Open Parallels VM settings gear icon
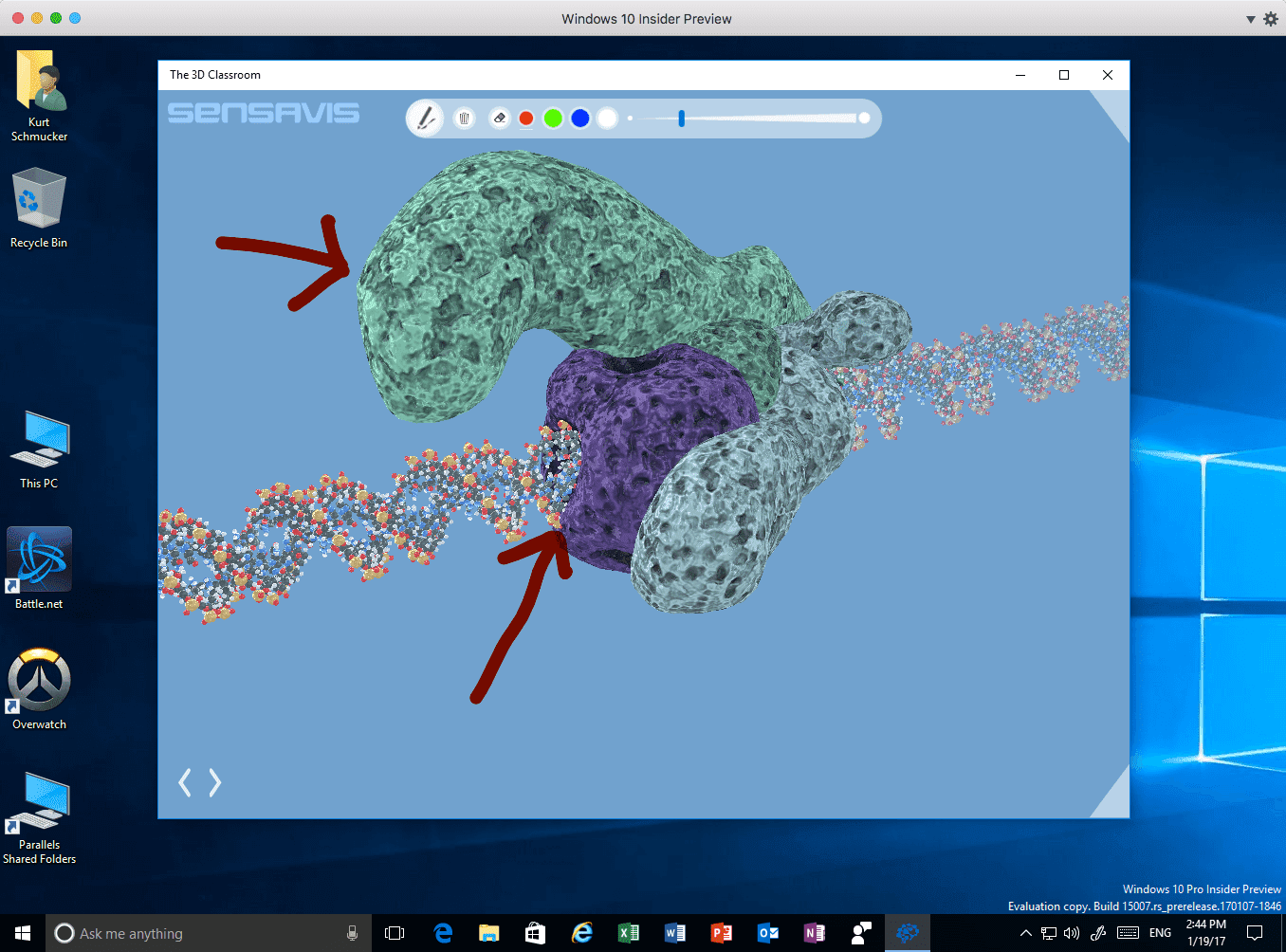The image size is (1286, 952). 1271,19
